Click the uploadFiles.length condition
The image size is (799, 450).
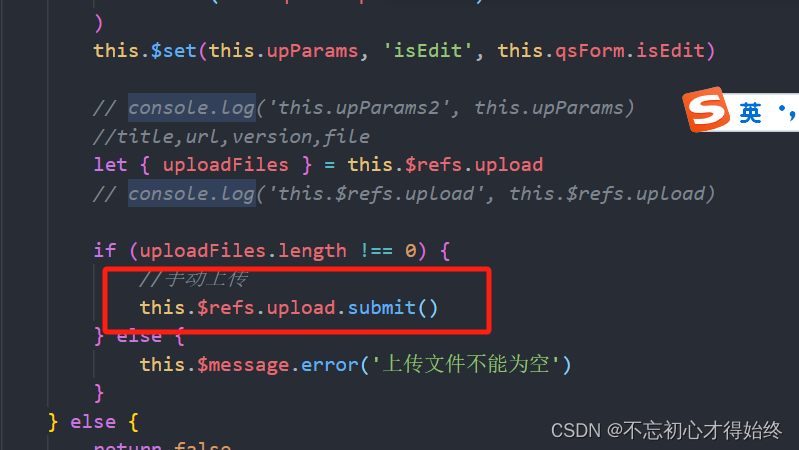[x=243, y=250]
